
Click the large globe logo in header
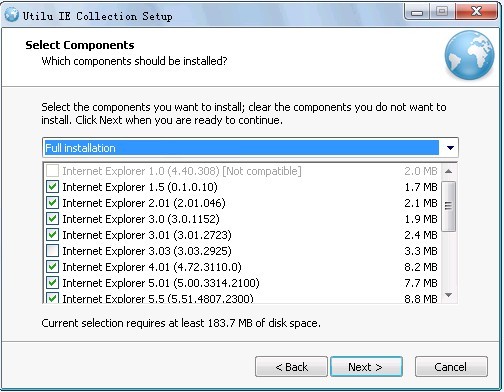click(469, 55)
